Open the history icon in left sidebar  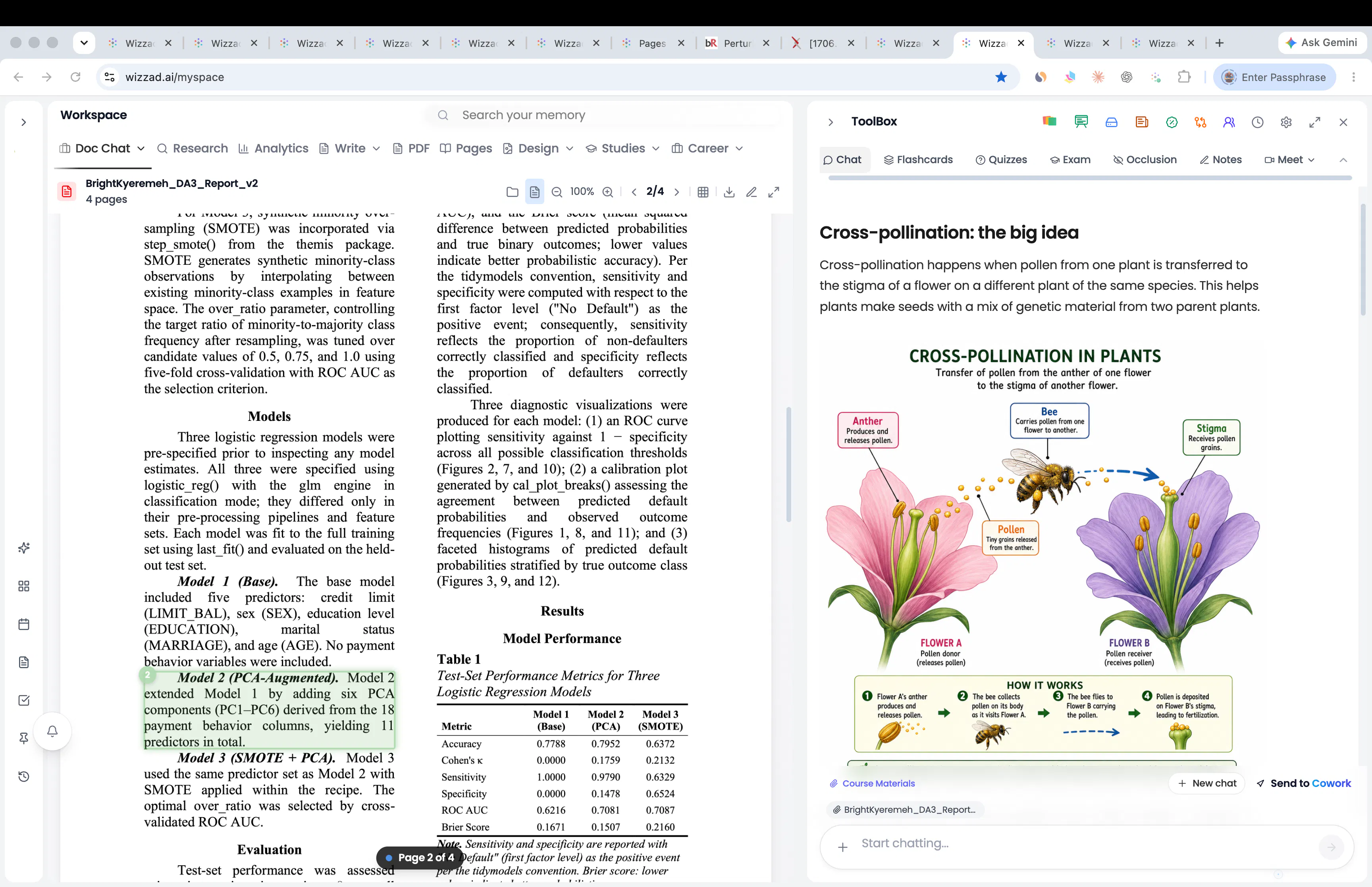tap(23, 776)
